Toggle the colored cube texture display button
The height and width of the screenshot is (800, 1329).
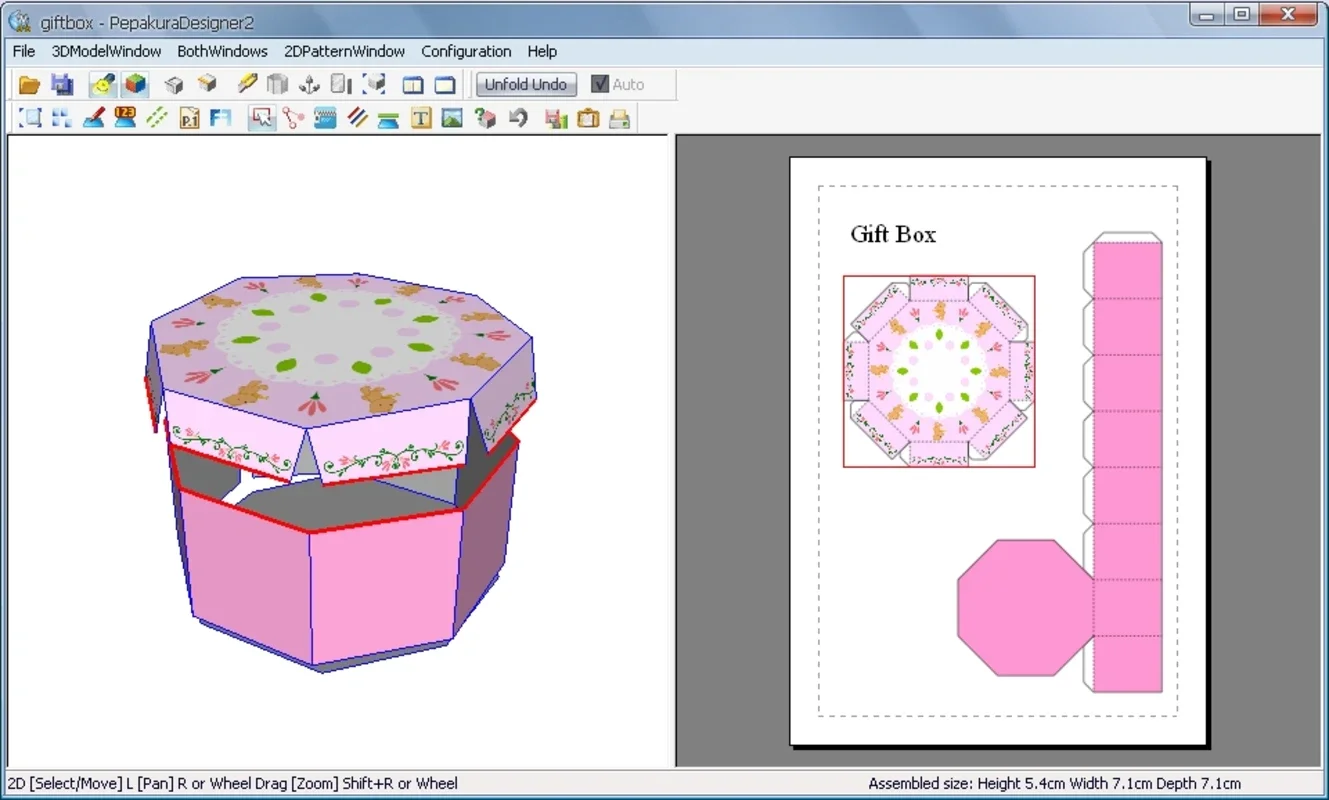(136, 85)
